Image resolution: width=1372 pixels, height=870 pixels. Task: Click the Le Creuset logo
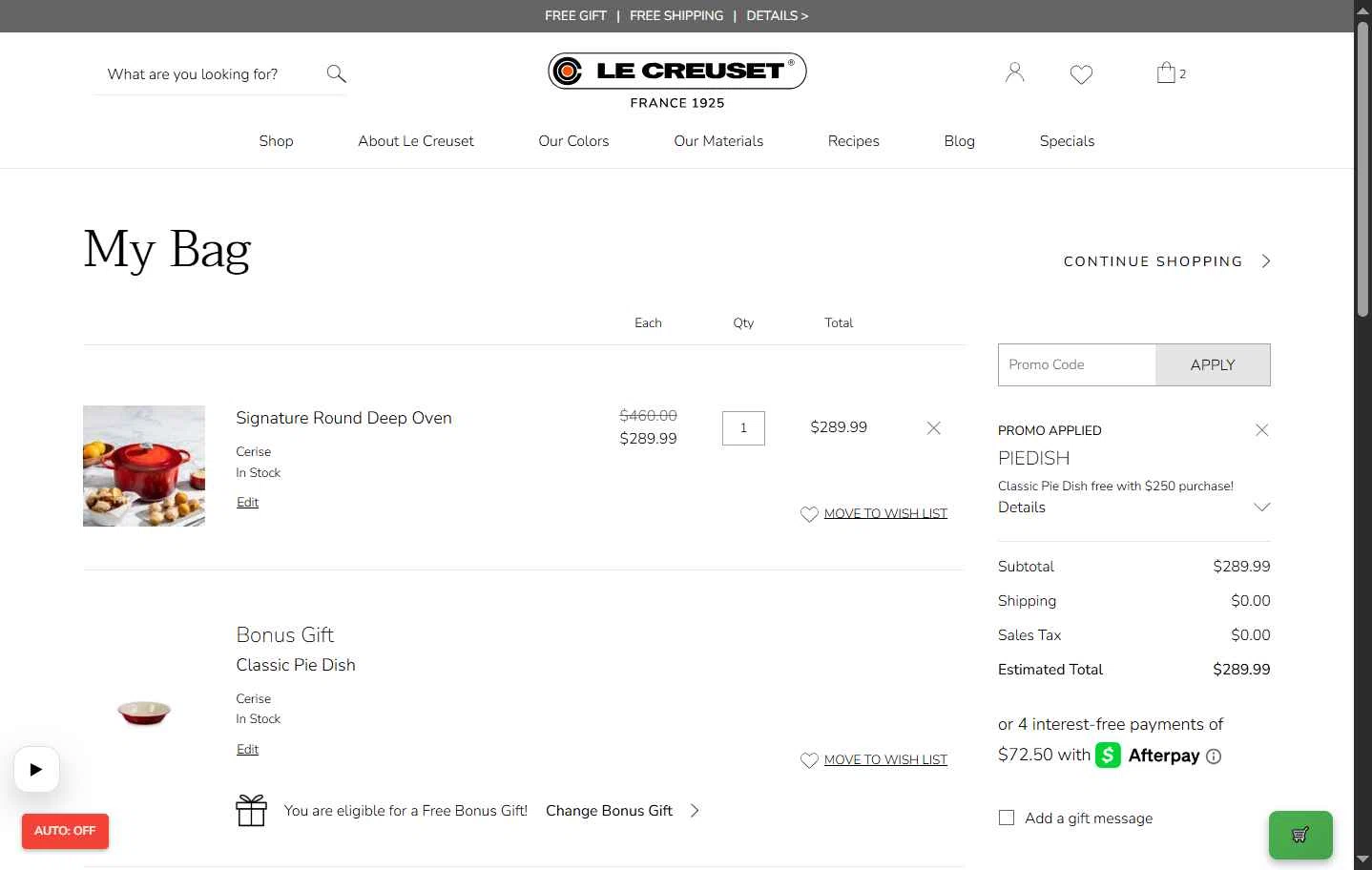(x=677, y=81)
